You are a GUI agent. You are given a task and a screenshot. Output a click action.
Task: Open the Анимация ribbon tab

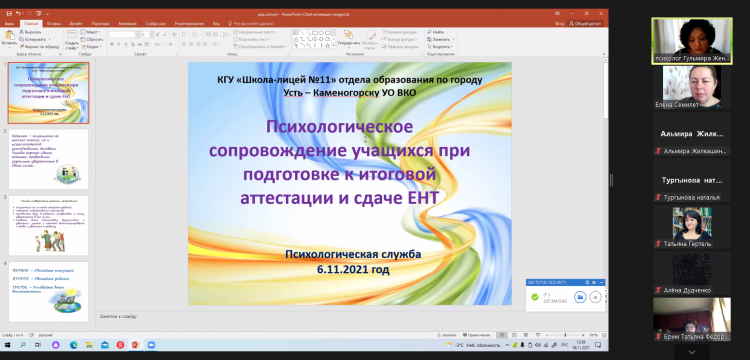127,23
